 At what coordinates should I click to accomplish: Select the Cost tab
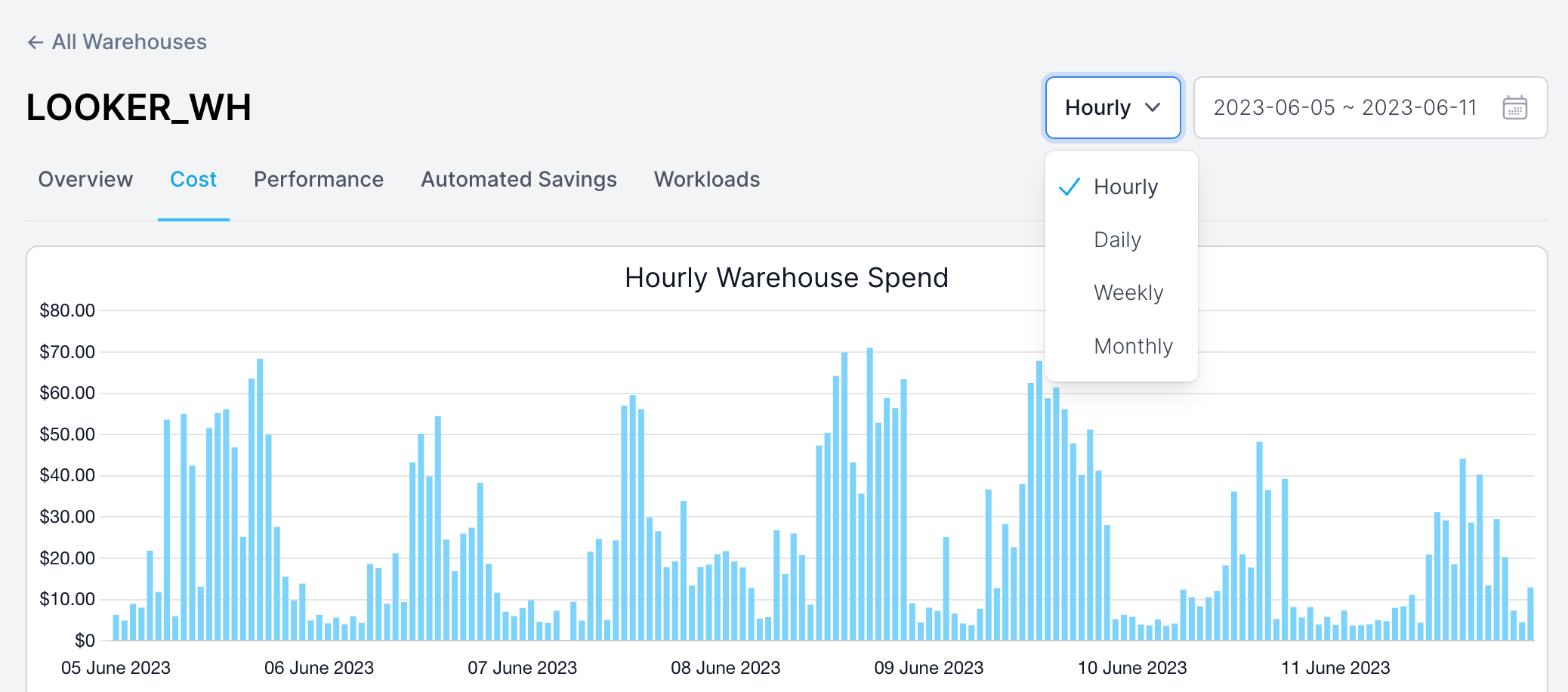pos(193,179)
